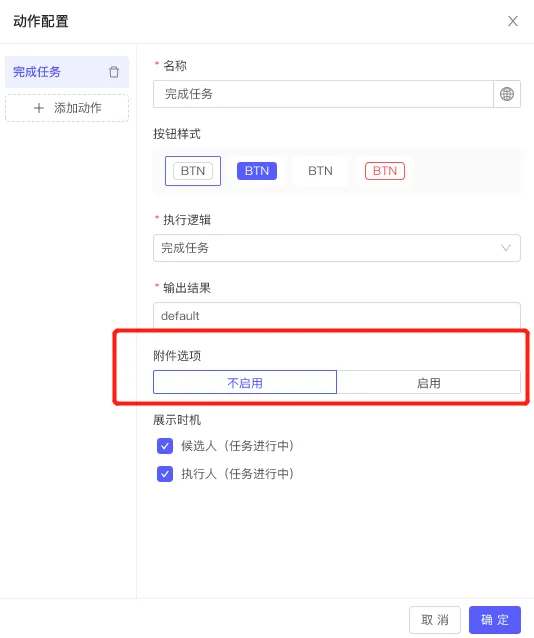Open the 执行逻辑 dropdown
Viewport: 534px width, 638px height.
coord(337,248)
